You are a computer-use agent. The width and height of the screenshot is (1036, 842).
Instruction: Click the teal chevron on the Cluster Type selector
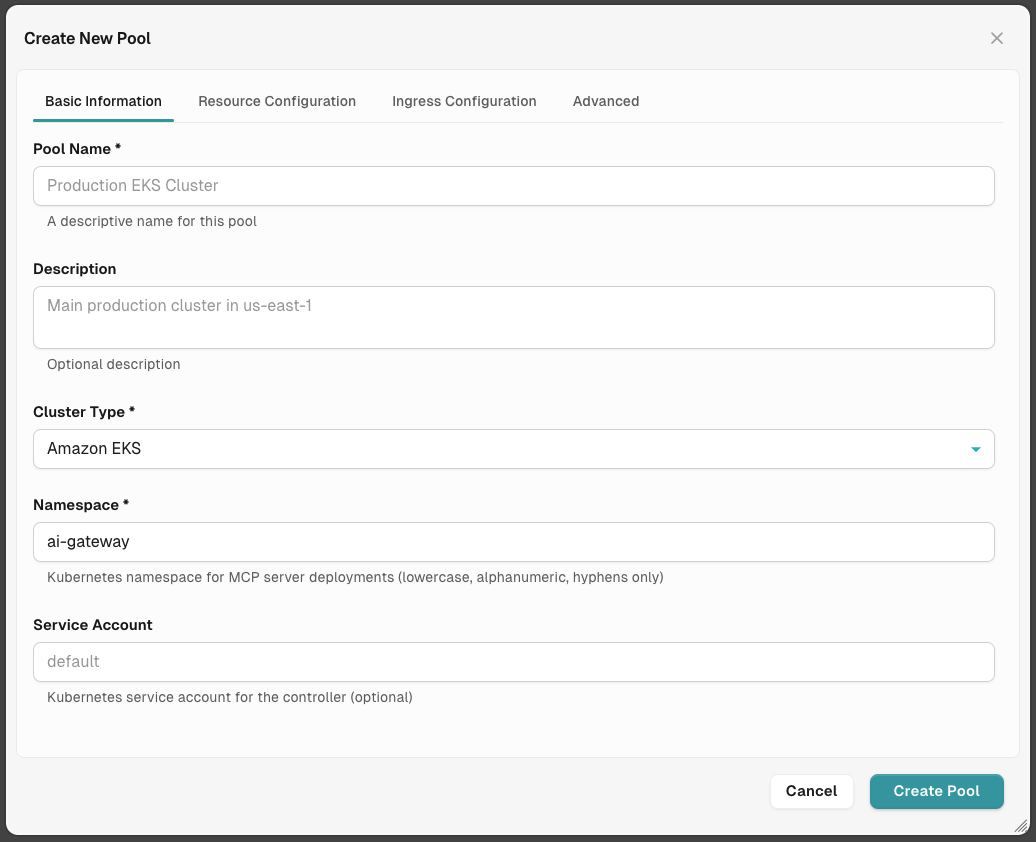click(975, 449)
